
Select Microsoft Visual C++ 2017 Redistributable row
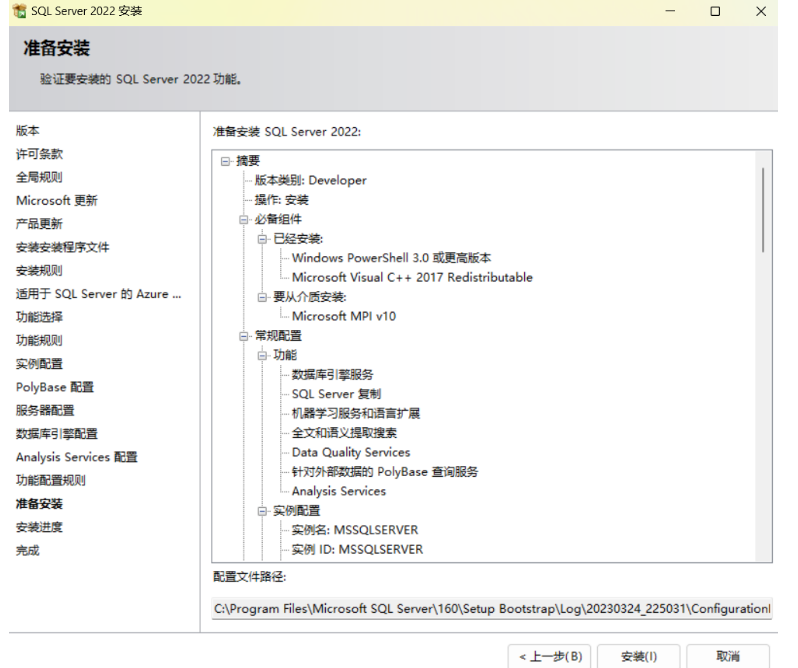[412, 277]
